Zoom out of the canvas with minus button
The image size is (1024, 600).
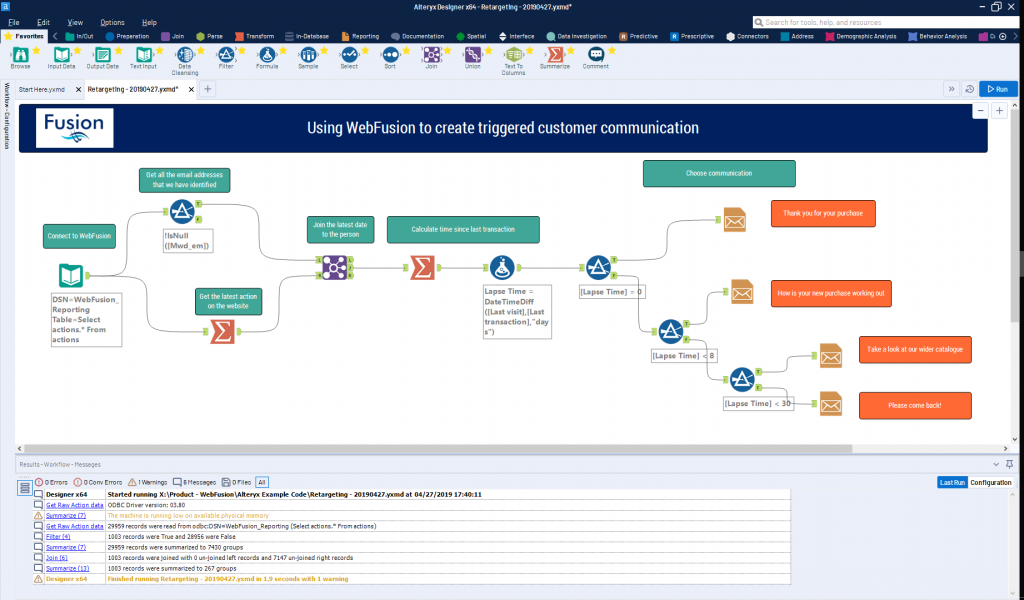point(980,111)
